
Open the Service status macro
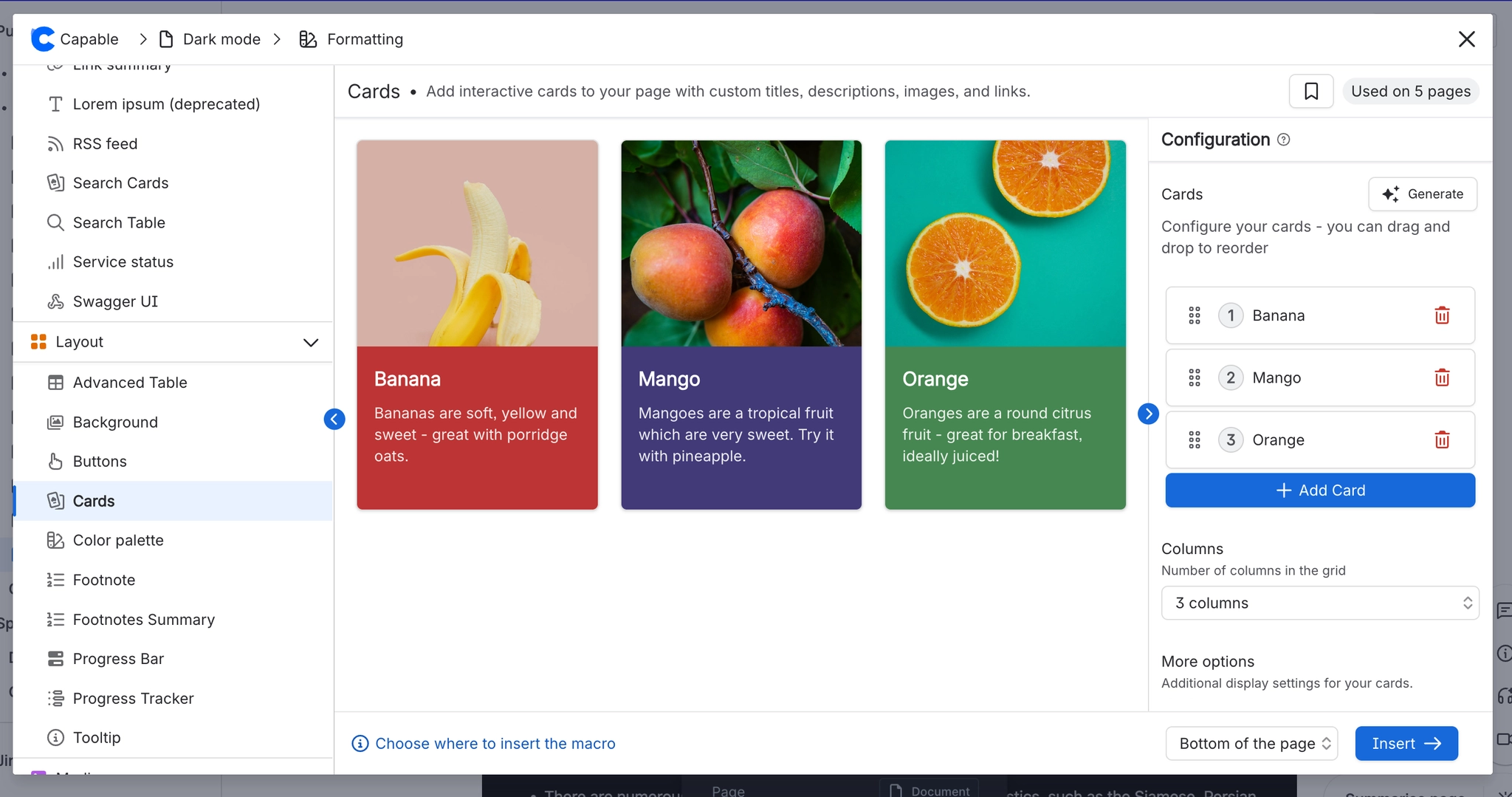tap(123, 261)
